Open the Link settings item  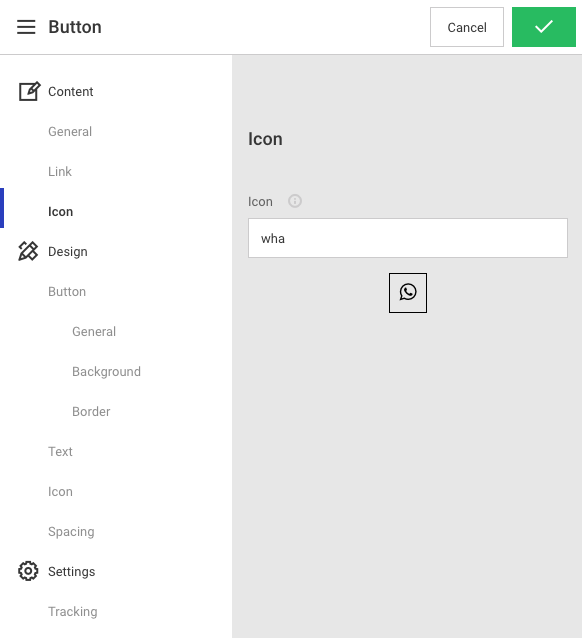tap(60, 171)
